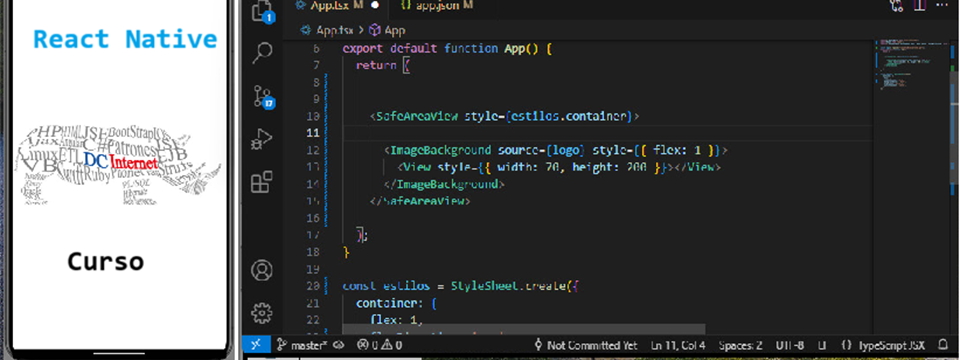Open the Run and Debug view

[261, 140]
